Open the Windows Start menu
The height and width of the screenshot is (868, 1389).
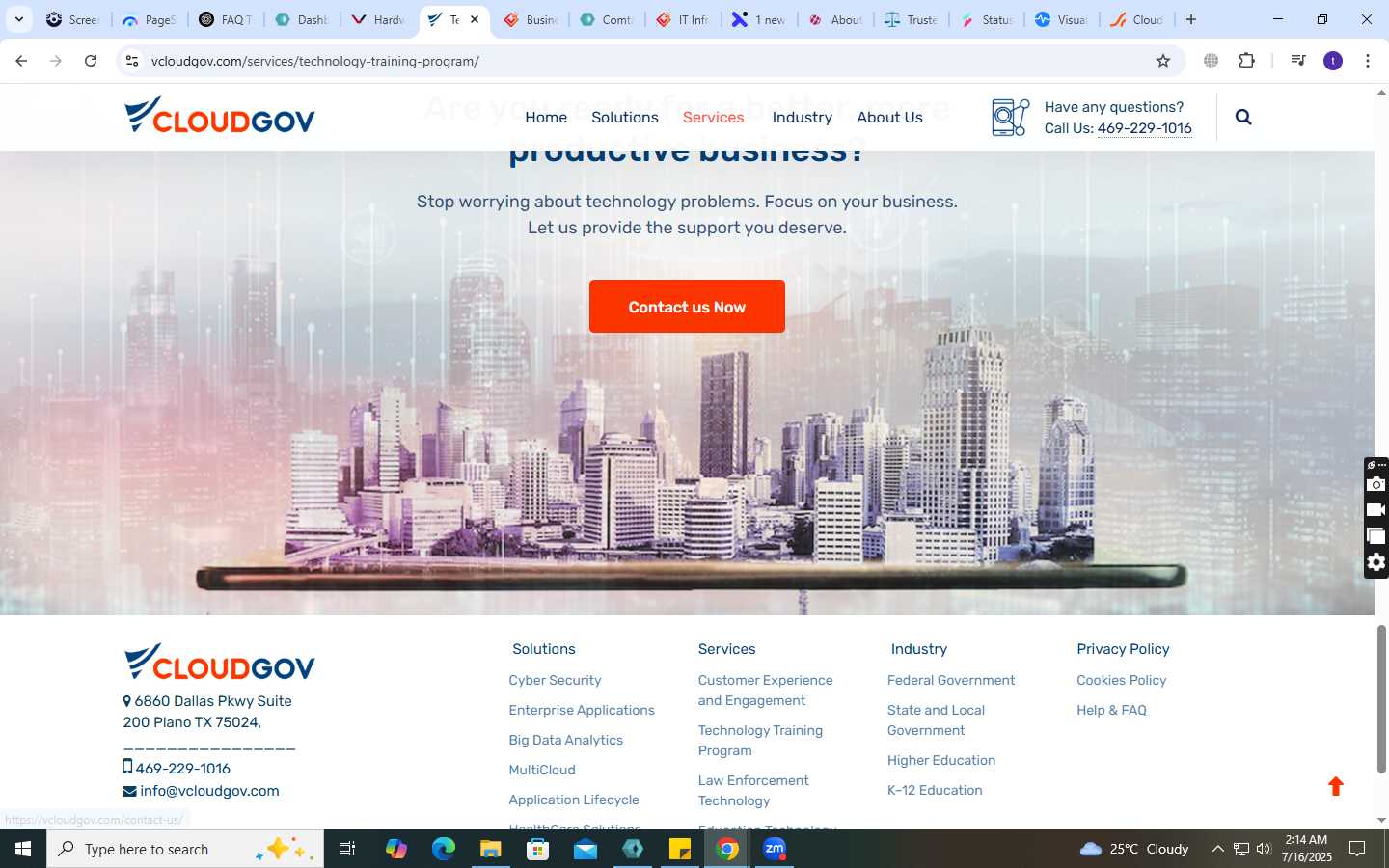click(23, 849)
